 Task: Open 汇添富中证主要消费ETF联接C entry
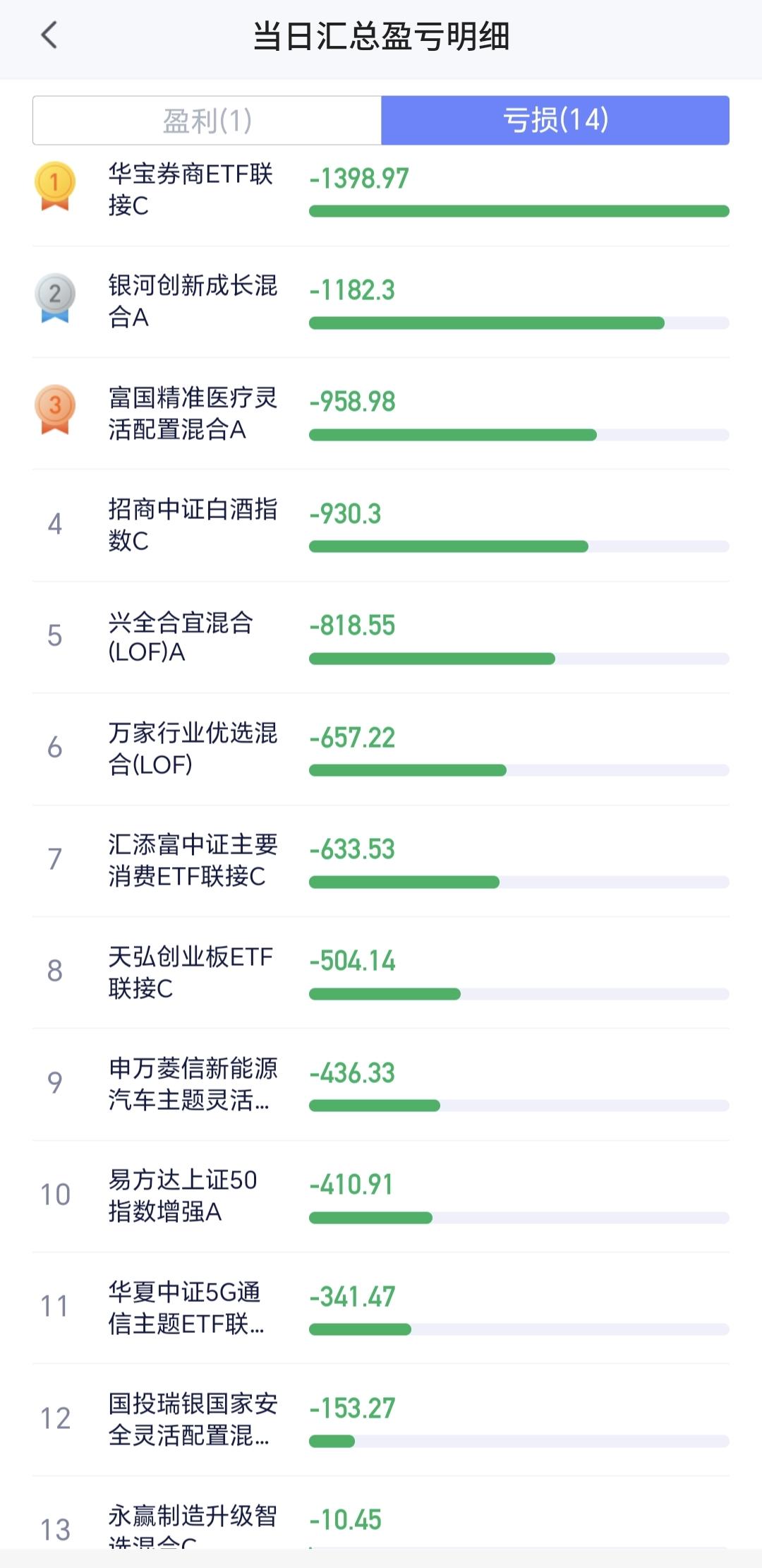click(192, 860)
